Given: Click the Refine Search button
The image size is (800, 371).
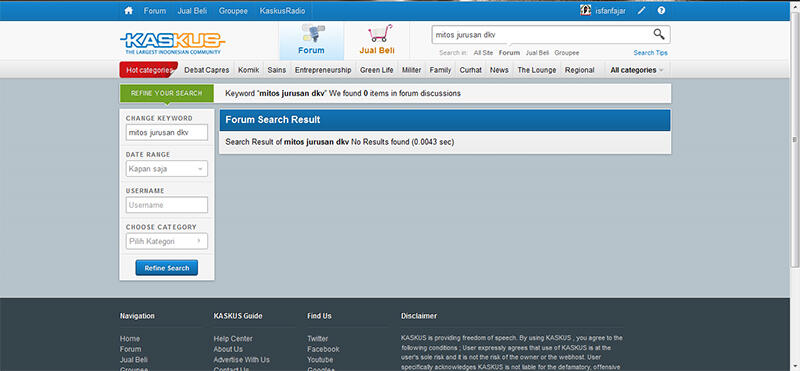Looking at the screenshot, I should coord(167,268).
